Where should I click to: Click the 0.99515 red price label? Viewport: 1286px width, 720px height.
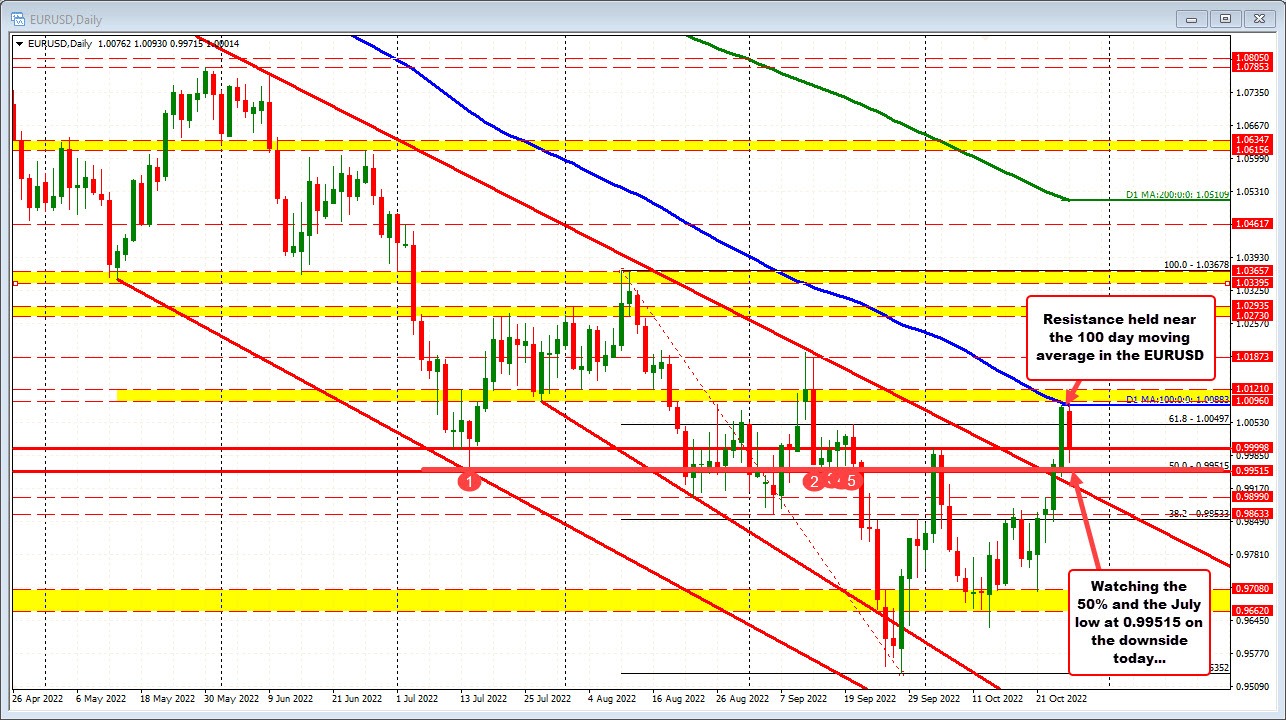(1254, 470)
